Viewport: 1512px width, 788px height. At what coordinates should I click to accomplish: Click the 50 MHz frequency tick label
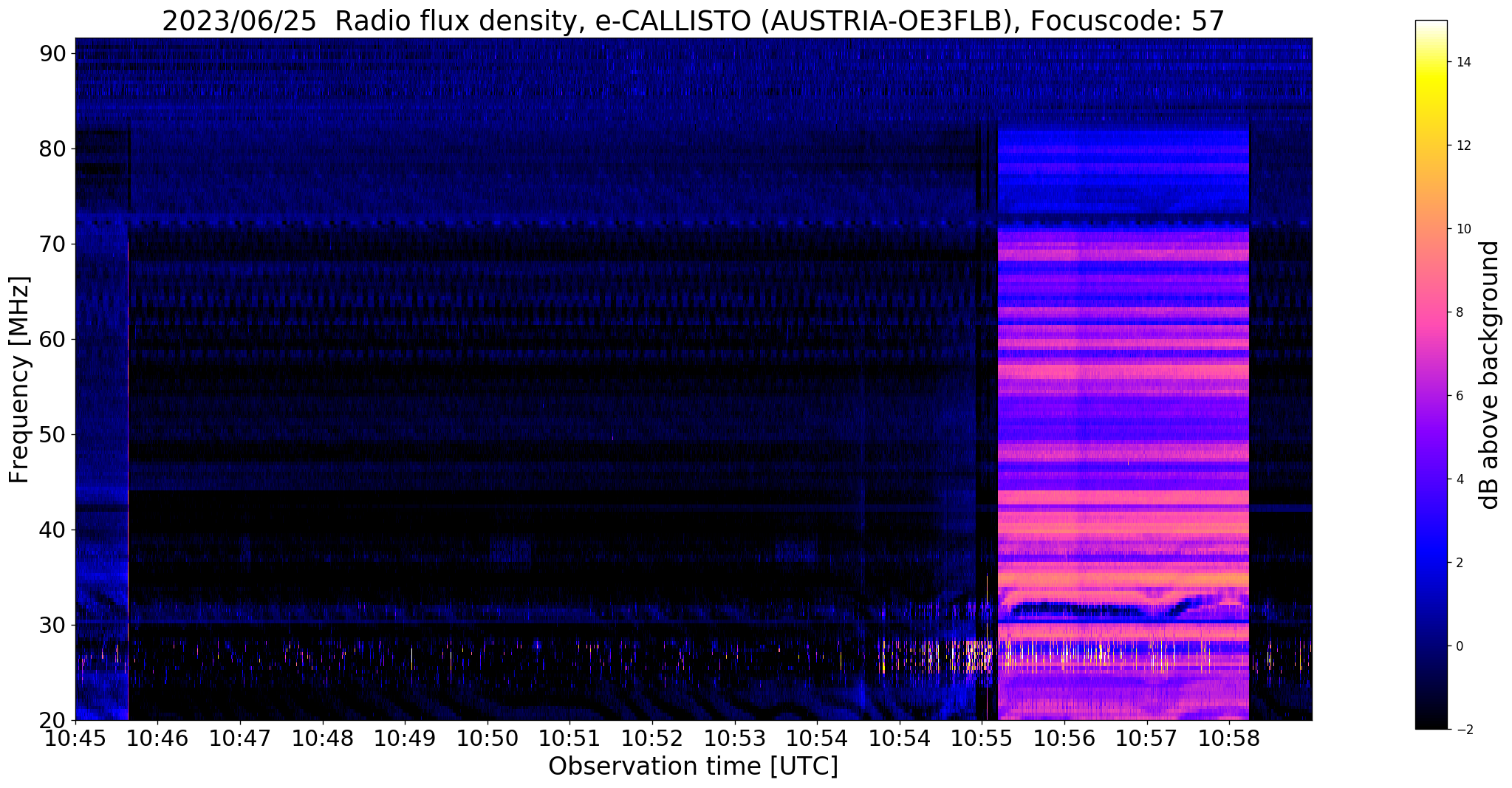pos(53,434)
